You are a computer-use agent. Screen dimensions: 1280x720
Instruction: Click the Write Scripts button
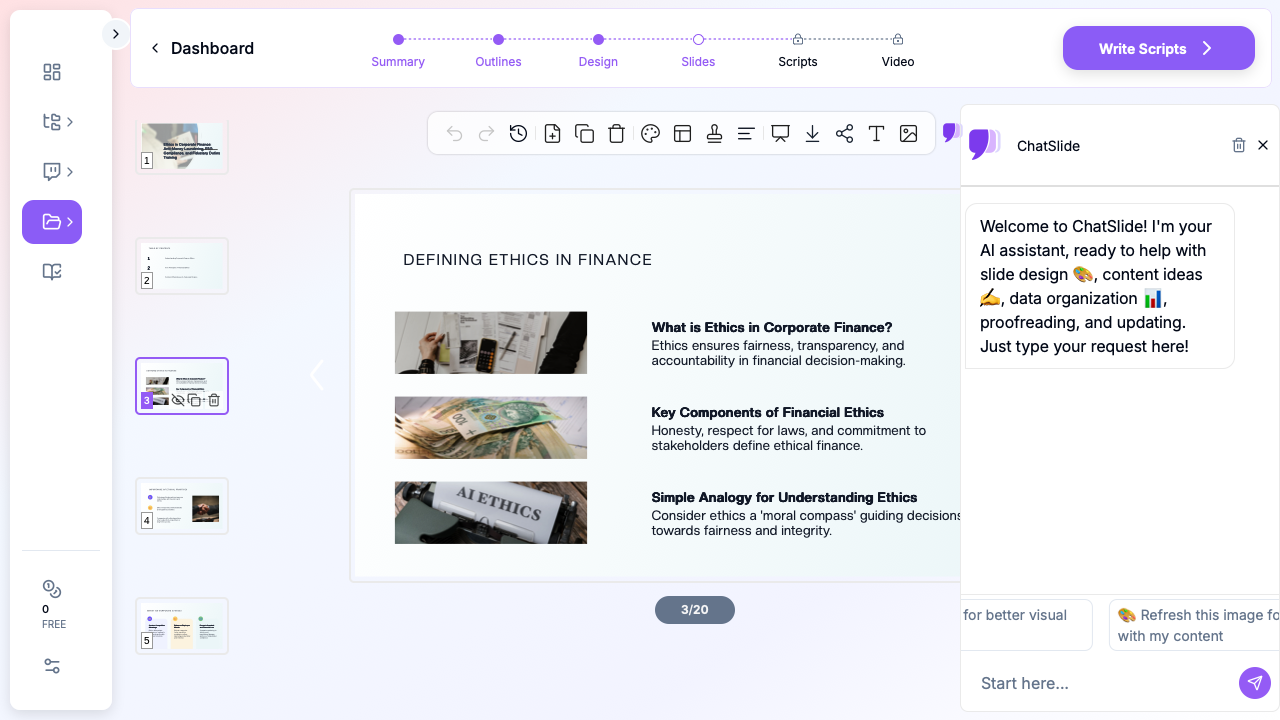pyautogui.click(x=1158, y=48)
